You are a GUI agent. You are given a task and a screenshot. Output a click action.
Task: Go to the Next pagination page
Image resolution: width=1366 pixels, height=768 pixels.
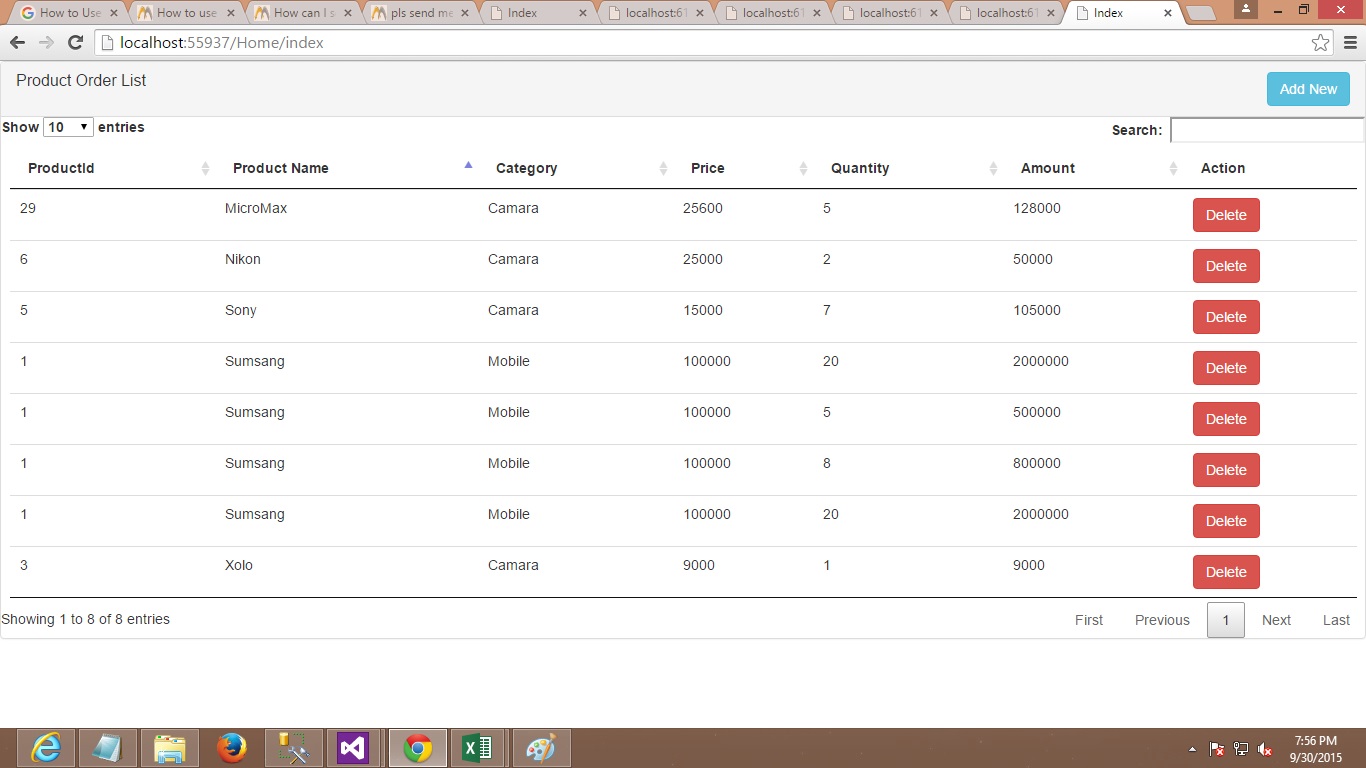[1276, 620]
